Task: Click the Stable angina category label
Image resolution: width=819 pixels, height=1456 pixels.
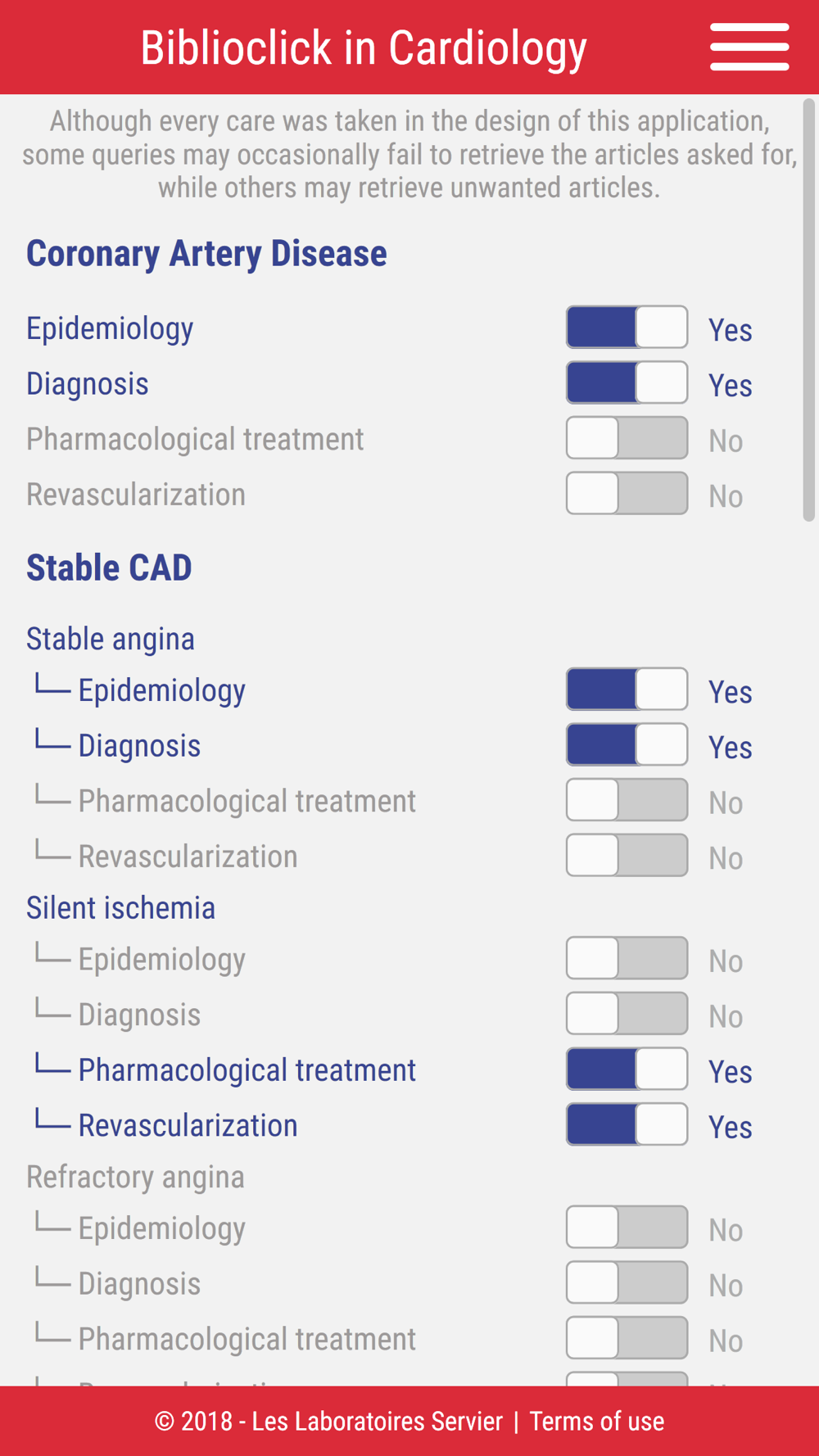Action: tap(111, 639)
